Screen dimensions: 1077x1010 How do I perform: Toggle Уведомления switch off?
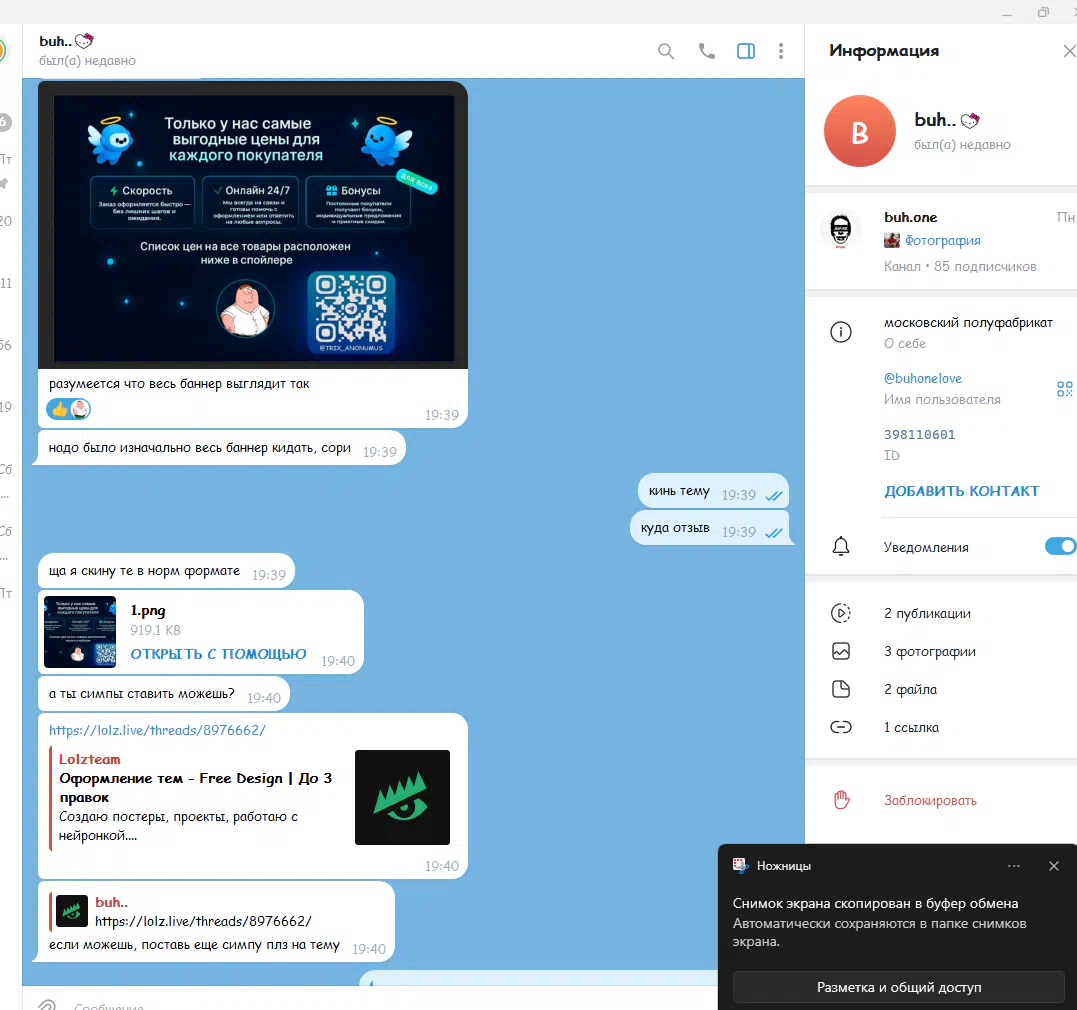tap(1059, 546)
